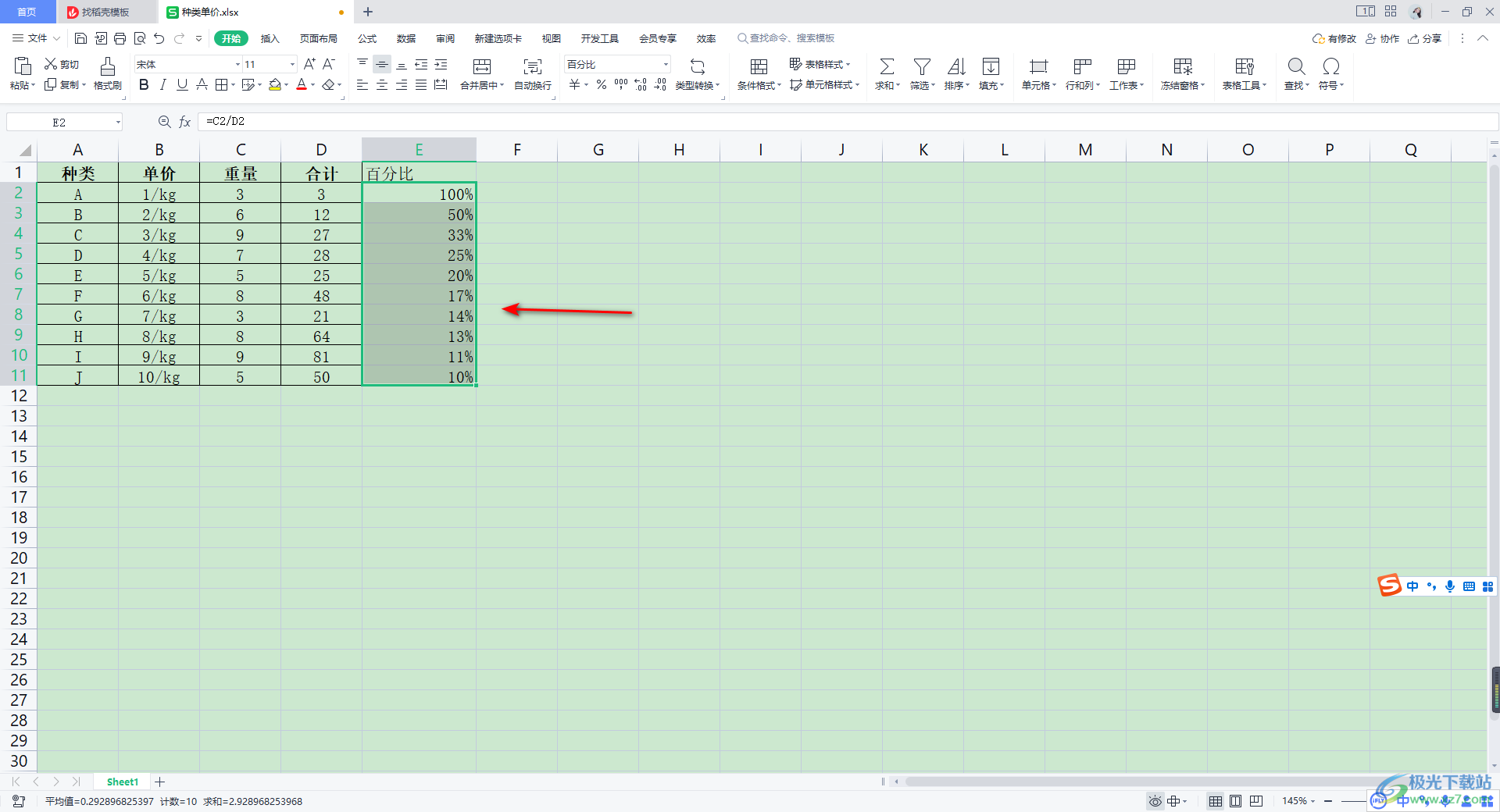1500x812 pixels.
Task: Toggle right horizontal alignment
Action: (x=402, y=84)
